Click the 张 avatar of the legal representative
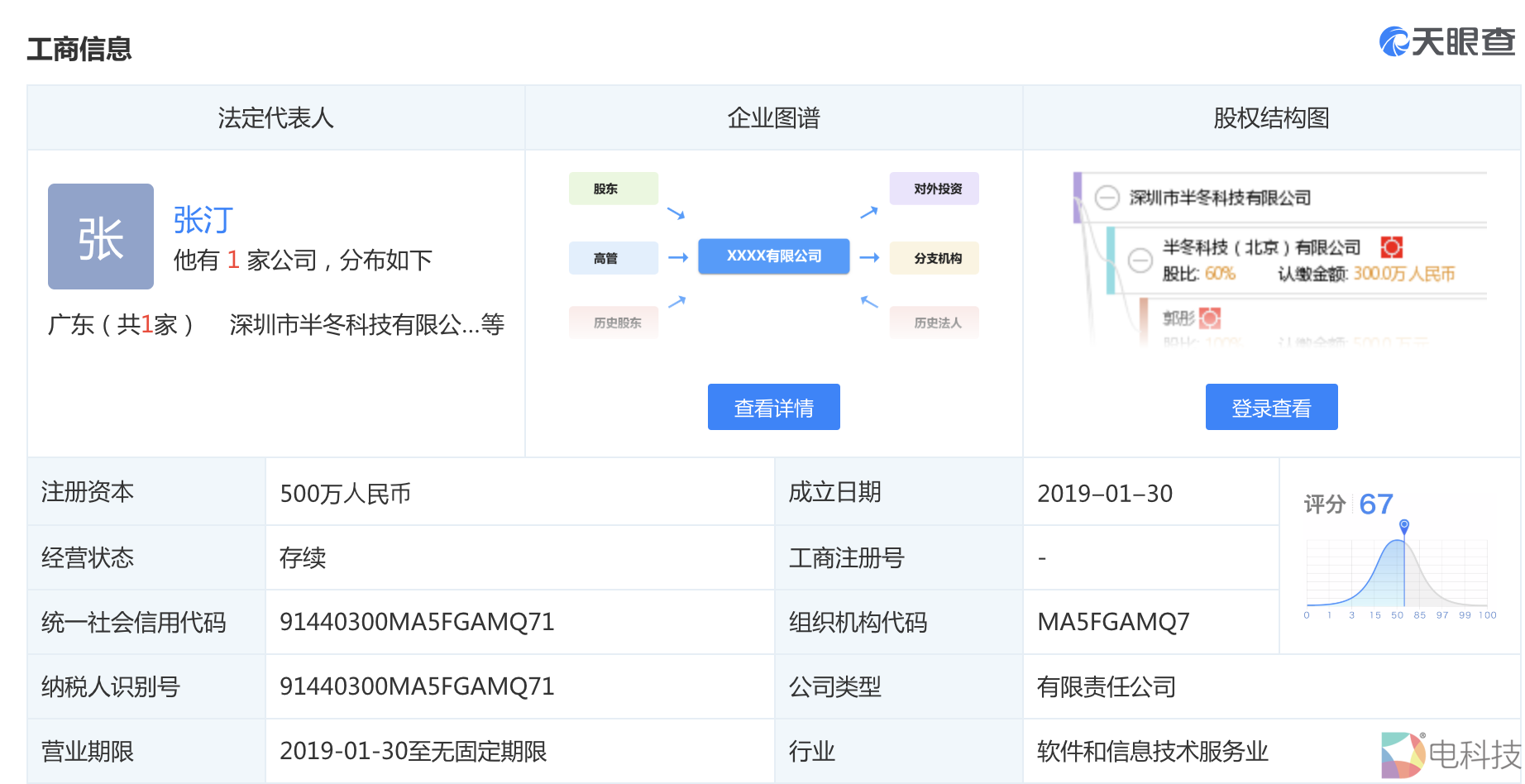This screenshot has height=784, width=1525. [x=100, y=237]
